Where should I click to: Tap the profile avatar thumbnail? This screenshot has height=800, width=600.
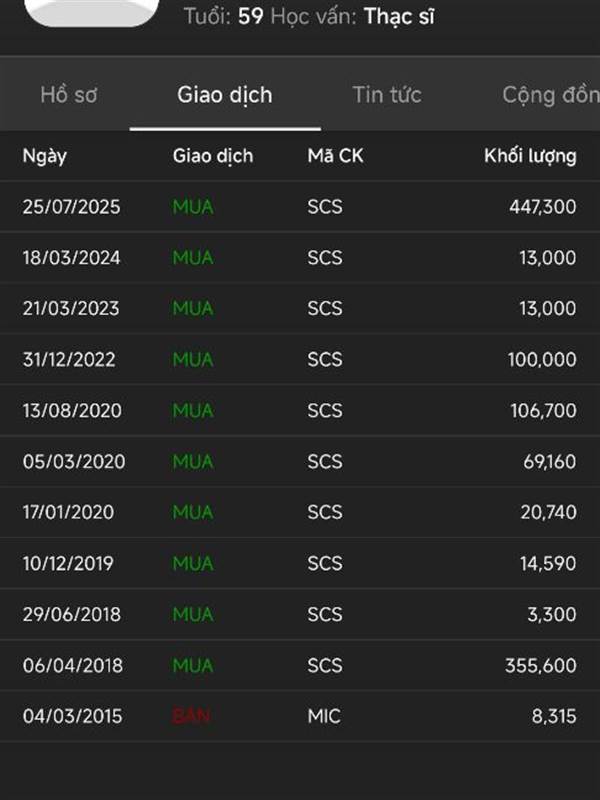click(x=91, y=13)
